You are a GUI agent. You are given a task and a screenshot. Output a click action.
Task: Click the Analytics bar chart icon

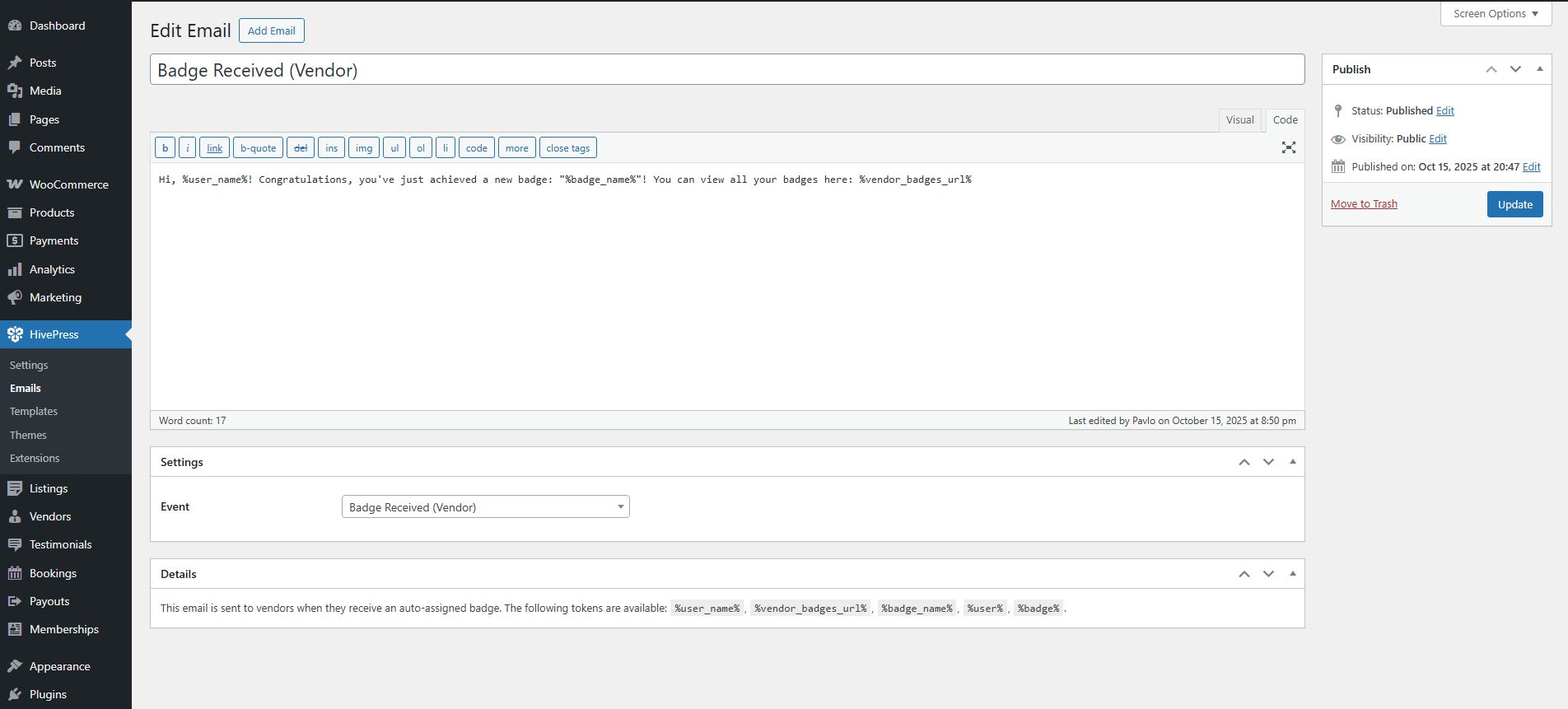click(x=15, y=269)
